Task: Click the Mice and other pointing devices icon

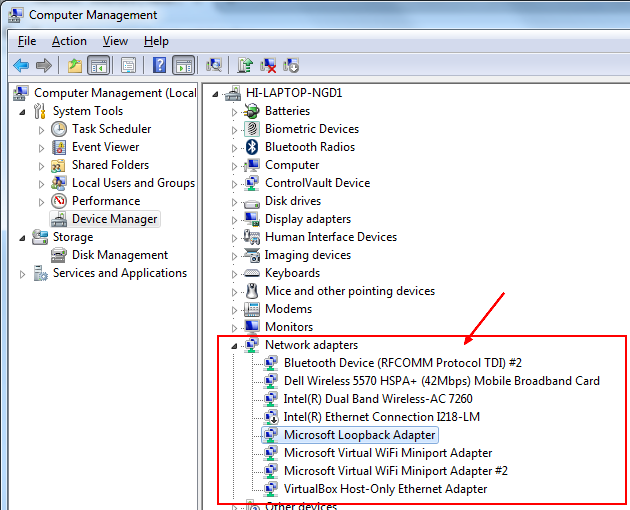Action: pos(252,291)
